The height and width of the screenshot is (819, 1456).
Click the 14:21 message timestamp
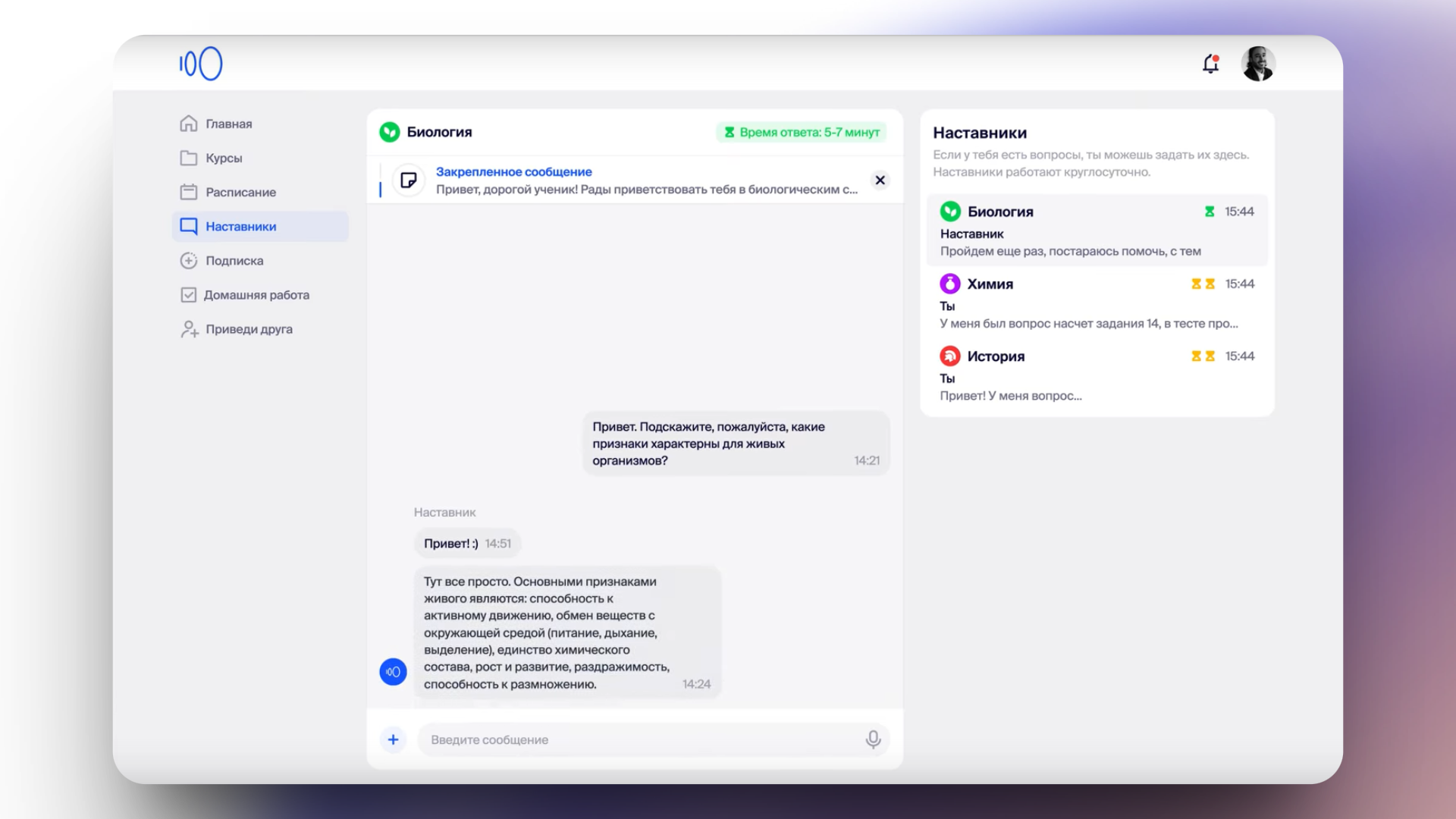point(866,460)
